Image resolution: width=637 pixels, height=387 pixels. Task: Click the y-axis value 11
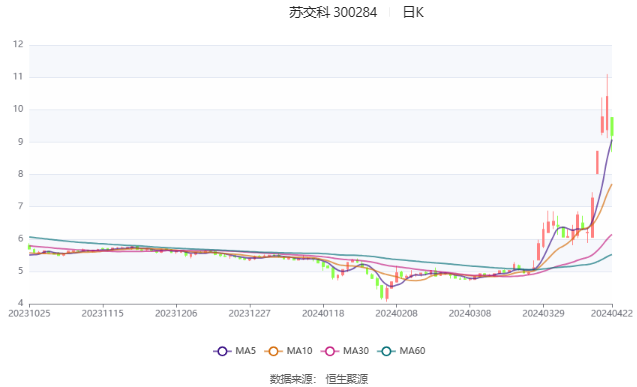18,77
